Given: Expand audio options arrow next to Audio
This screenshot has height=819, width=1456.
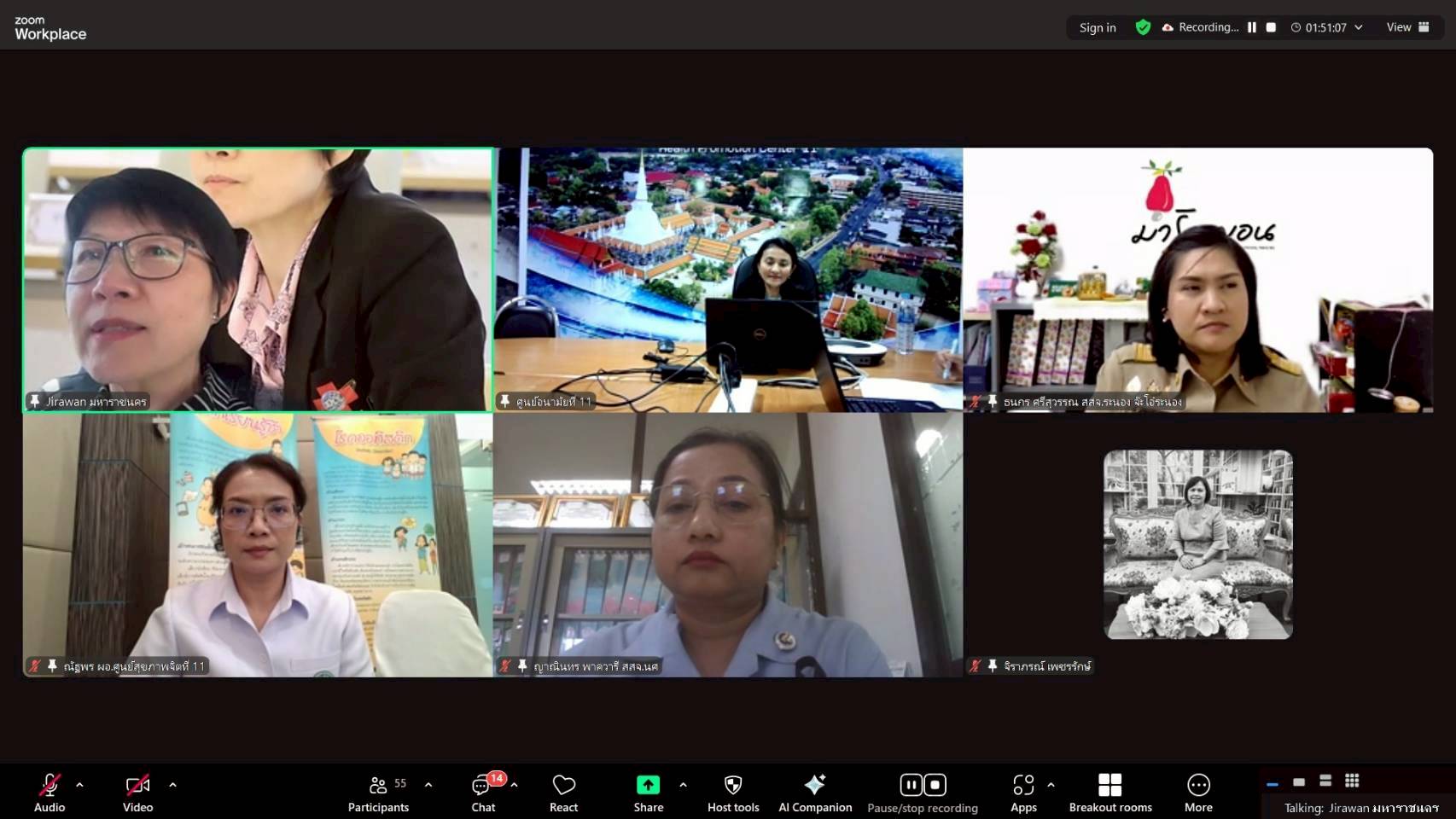Looking at the screenshot, I should pyautogui.click(x=79, y=785).
